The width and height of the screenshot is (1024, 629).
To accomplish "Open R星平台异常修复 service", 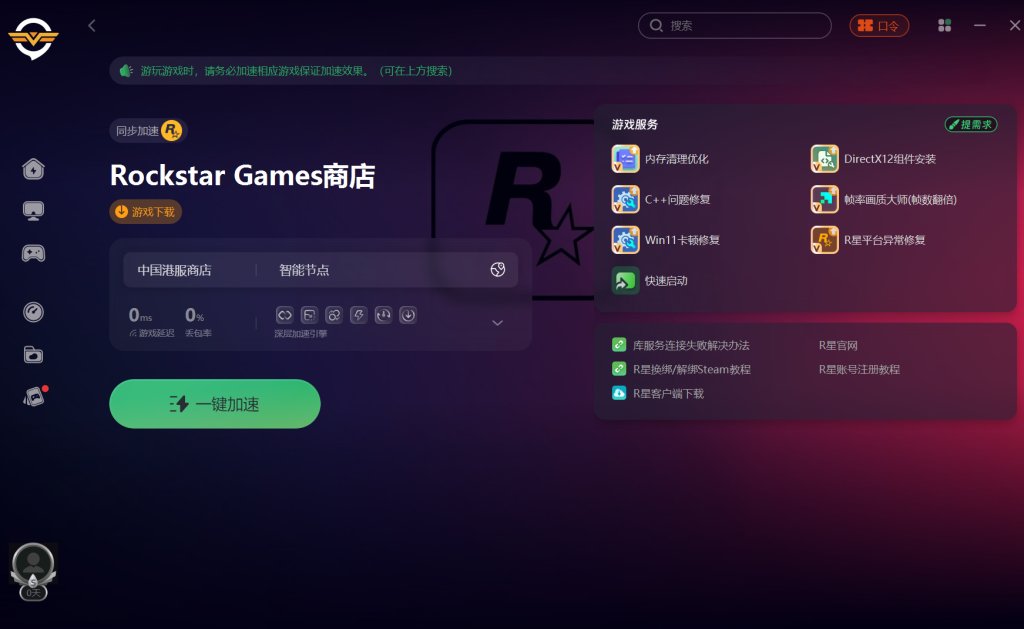I will click(868, 240).
